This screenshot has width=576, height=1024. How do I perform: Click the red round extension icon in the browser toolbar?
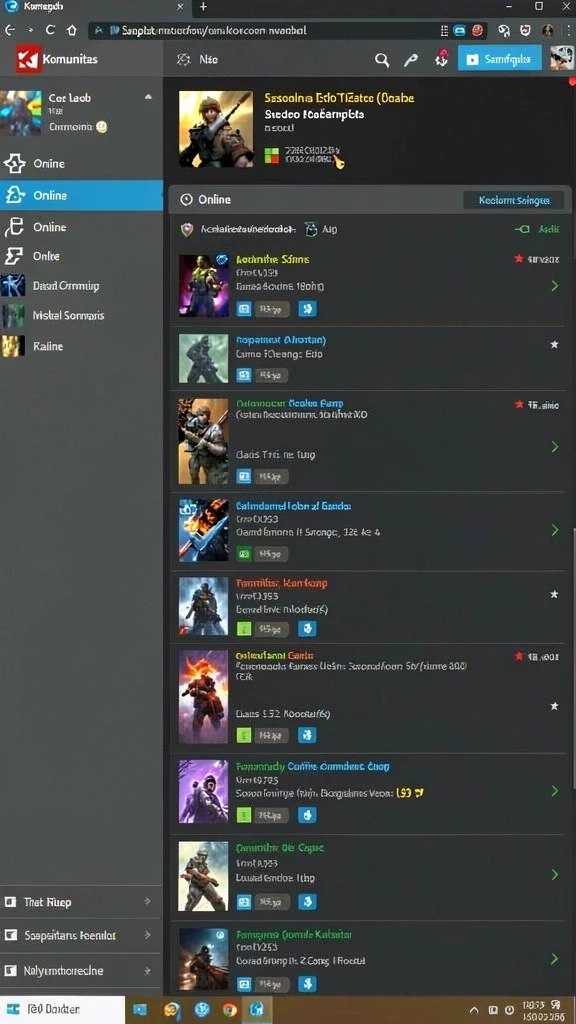click(x=477, y=31)
